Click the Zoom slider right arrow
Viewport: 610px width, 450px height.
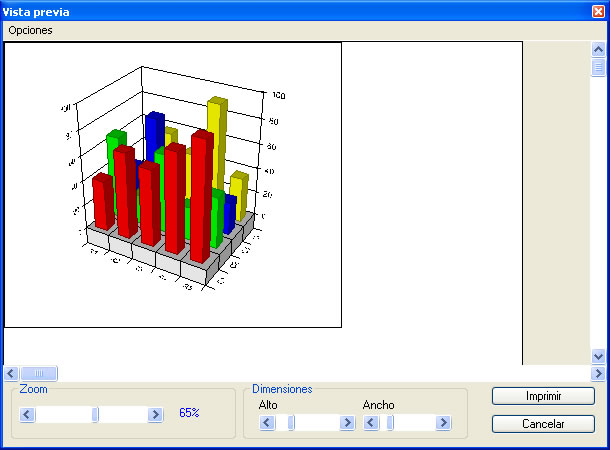pos(155,414)
